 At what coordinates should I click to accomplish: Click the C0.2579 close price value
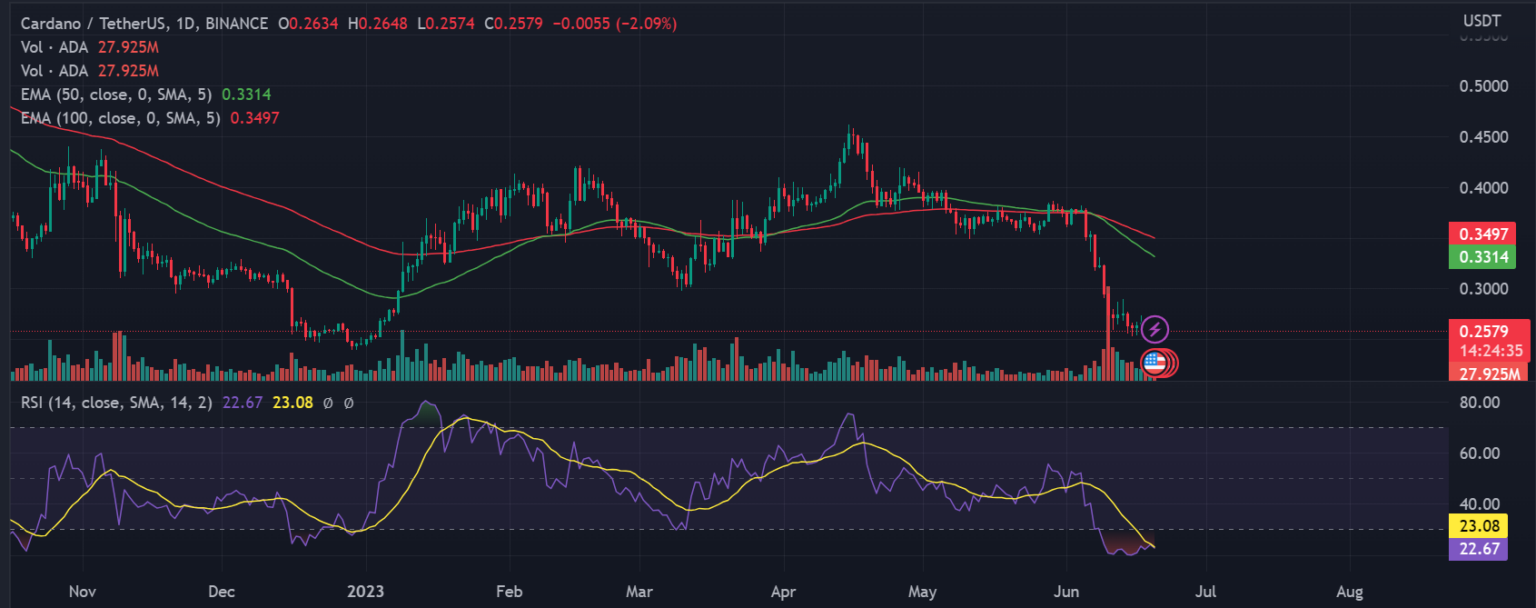(513, 23)
